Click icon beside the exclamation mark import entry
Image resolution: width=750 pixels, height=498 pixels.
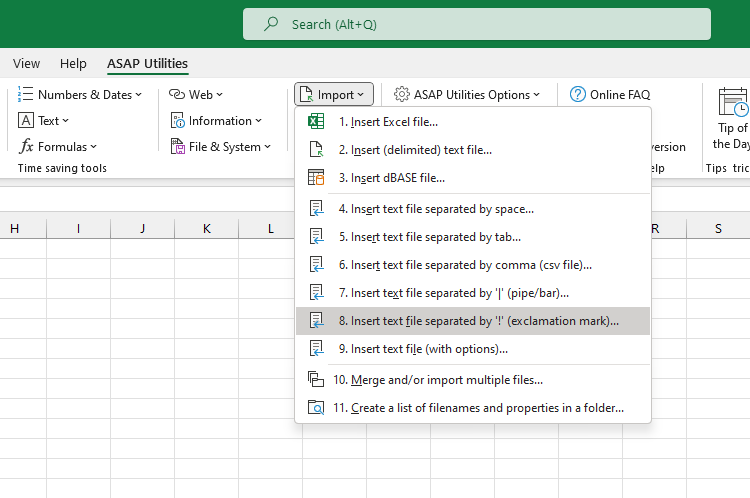point(316,321)
